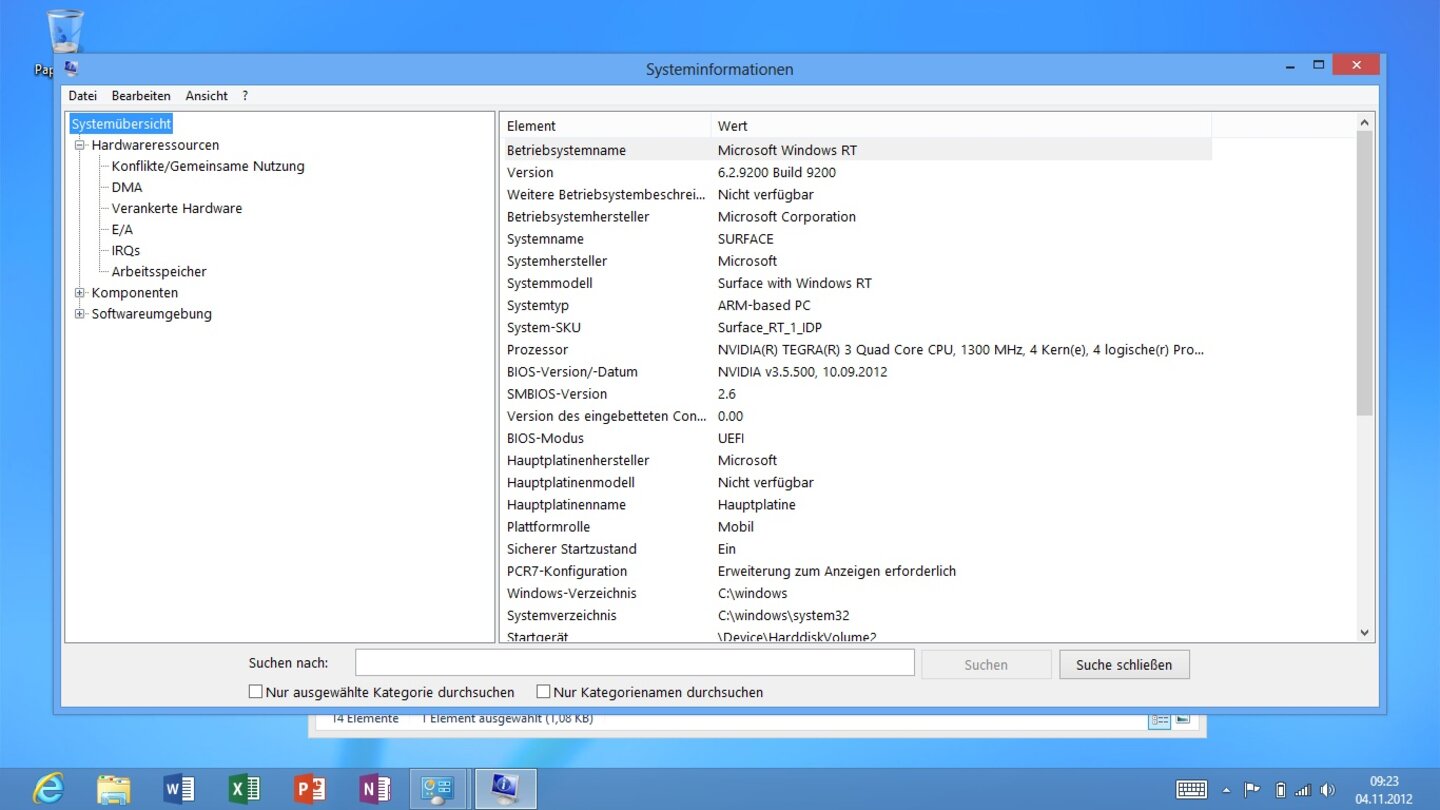Select the Plattformrolle Mobil row
This screenshot has height=810, width=1440.
(x=856, y=527)
